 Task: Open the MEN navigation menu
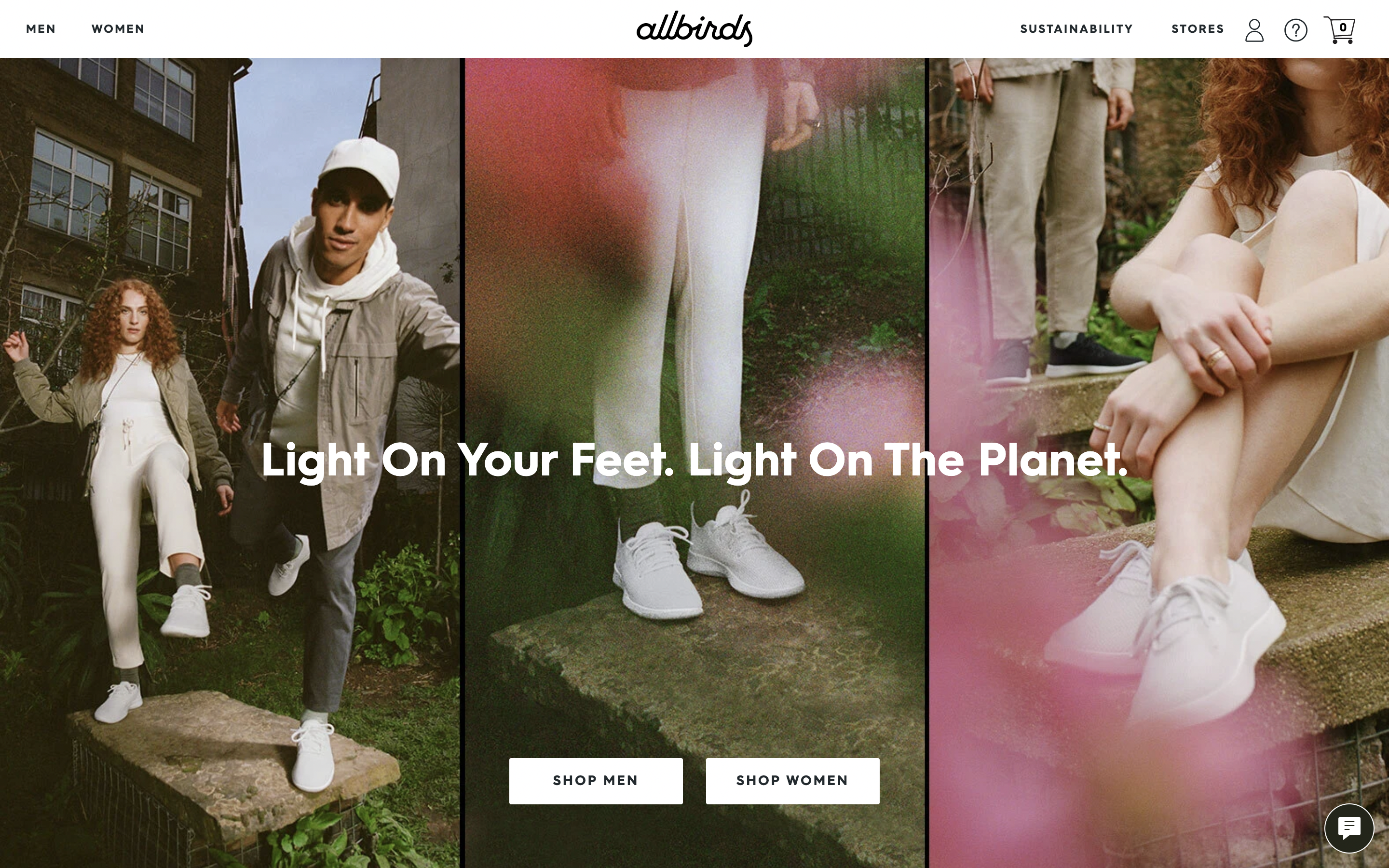point(41,29)
